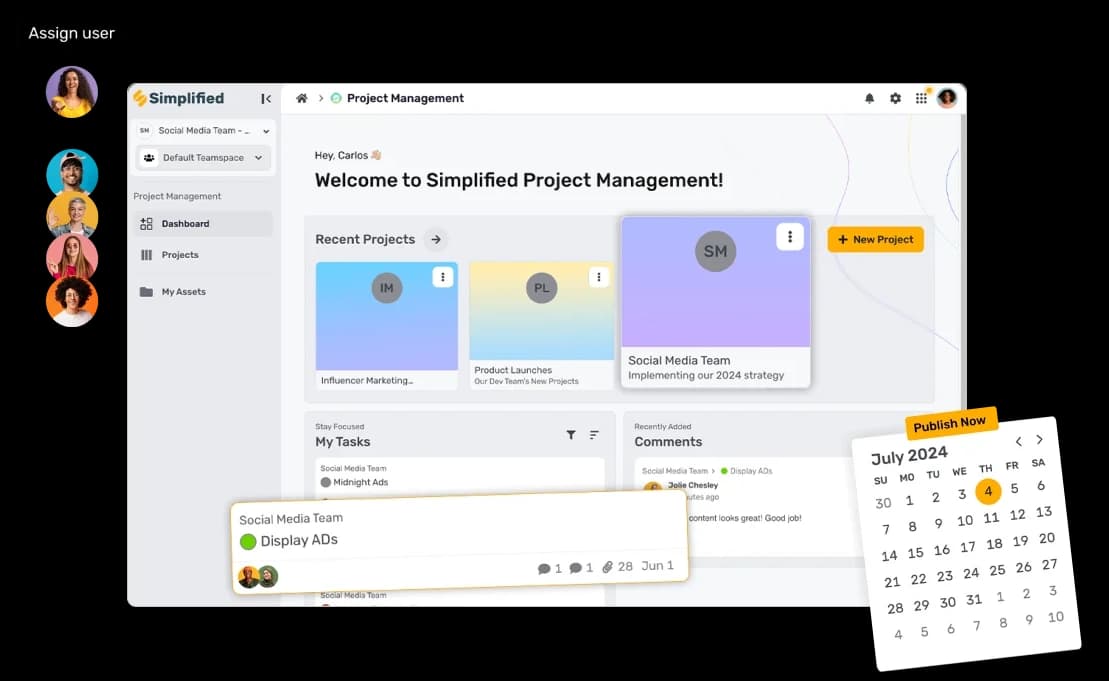The image size is (1109, 681).
Task: Click the arrow next to Recent Projects
Action: [436, 240]
